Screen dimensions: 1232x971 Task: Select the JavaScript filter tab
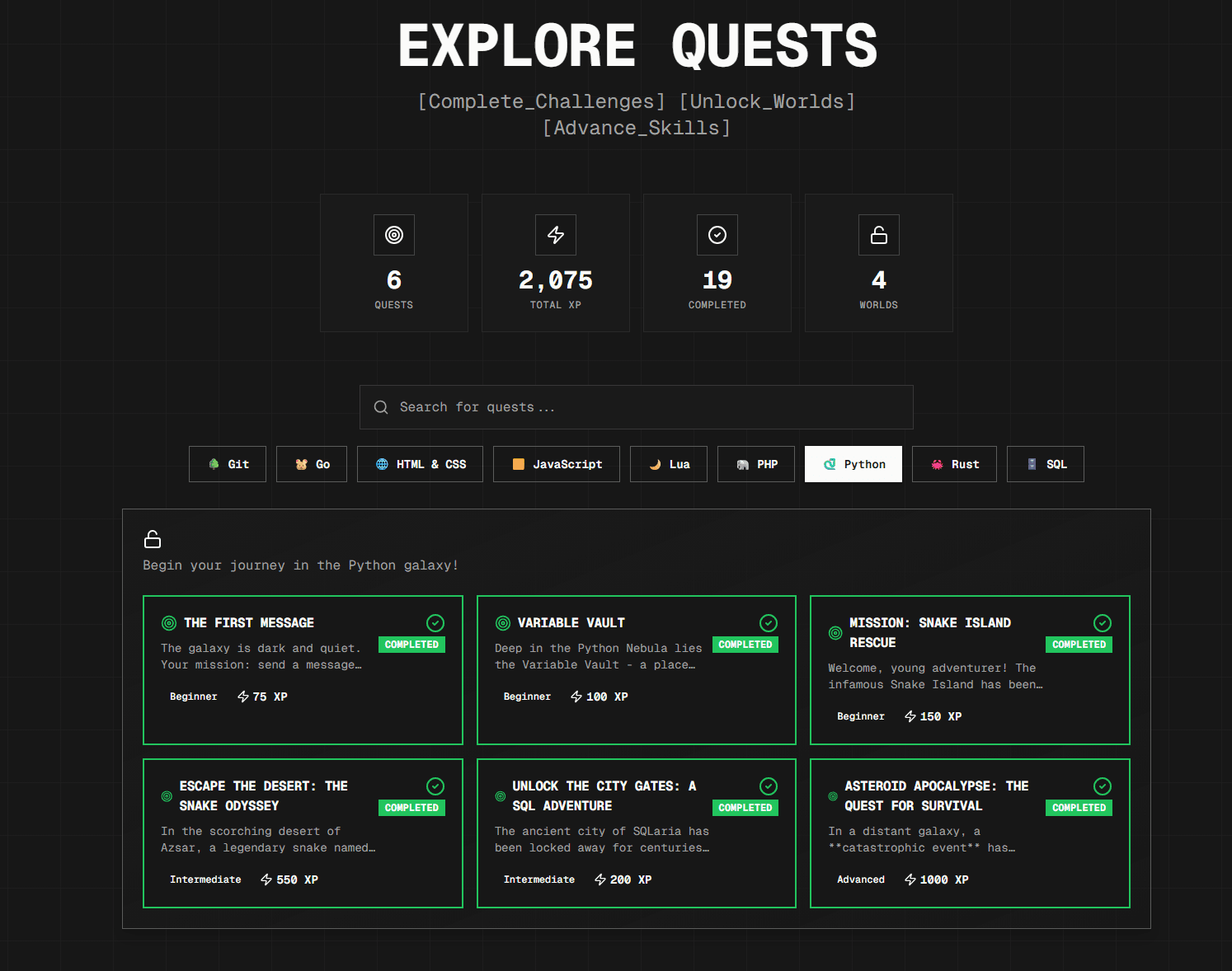(x=556, y=464)
